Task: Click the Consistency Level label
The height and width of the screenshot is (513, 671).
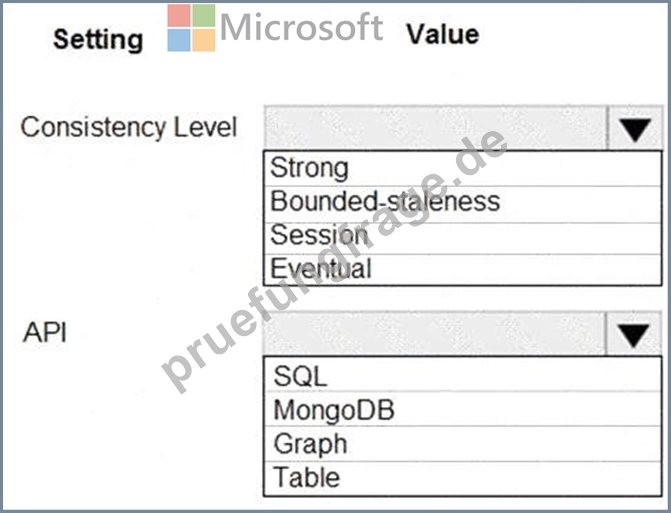Action: 129,127
